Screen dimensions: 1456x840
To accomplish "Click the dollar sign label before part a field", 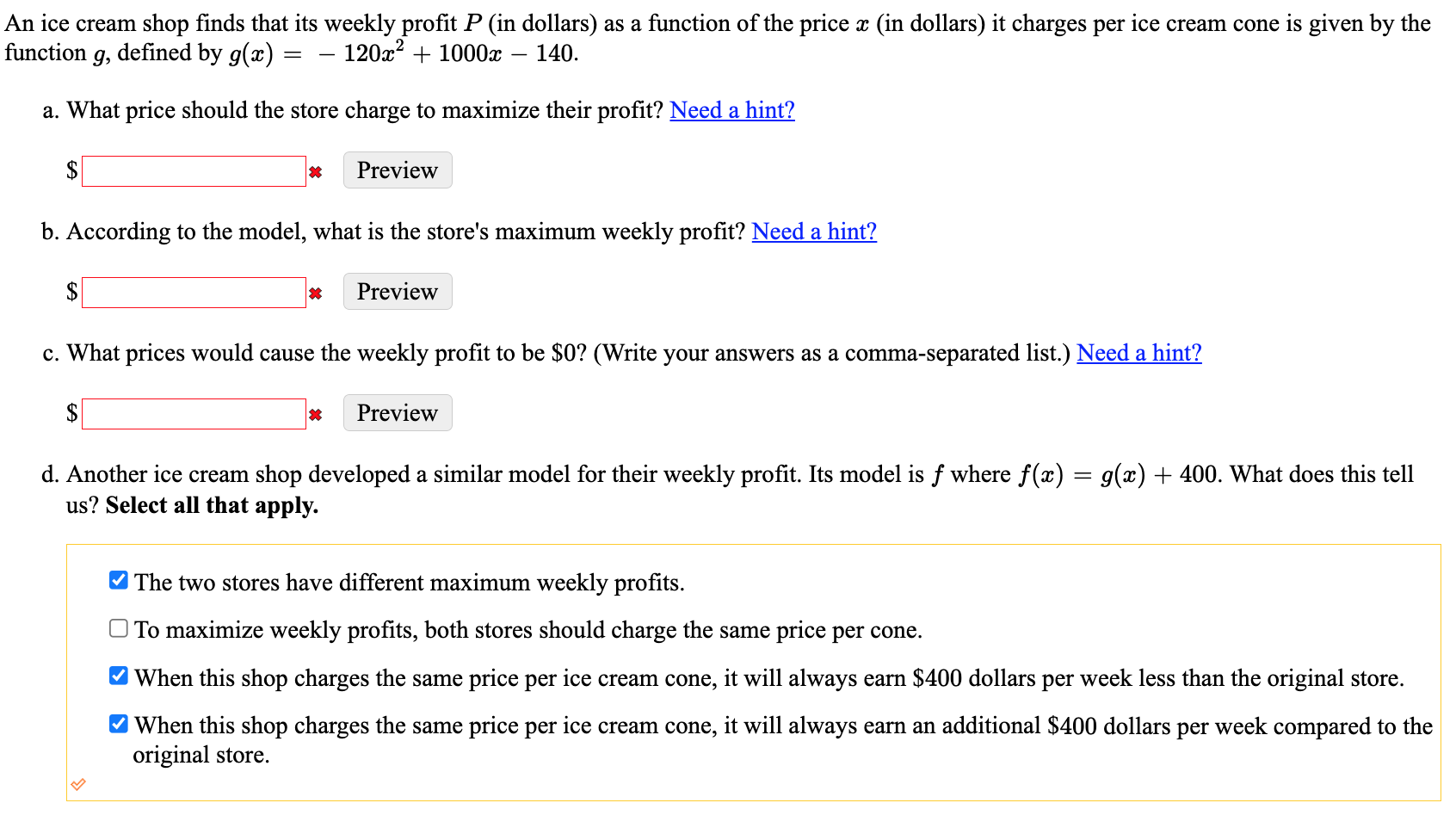I will 71,170.
